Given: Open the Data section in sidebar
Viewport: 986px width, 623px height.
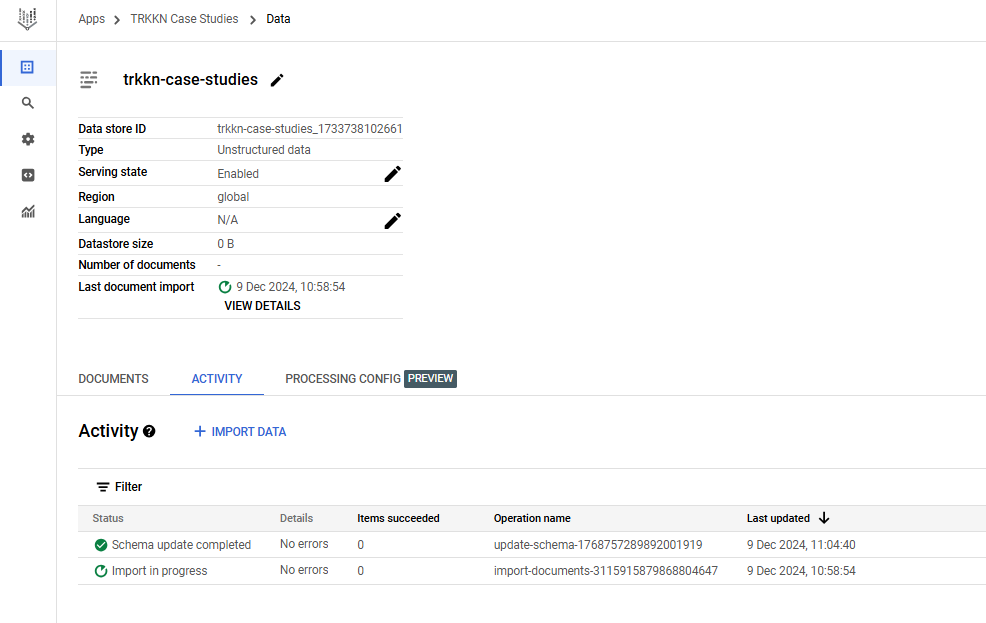Looking at the screenshot, I should (x=28, y=67).
